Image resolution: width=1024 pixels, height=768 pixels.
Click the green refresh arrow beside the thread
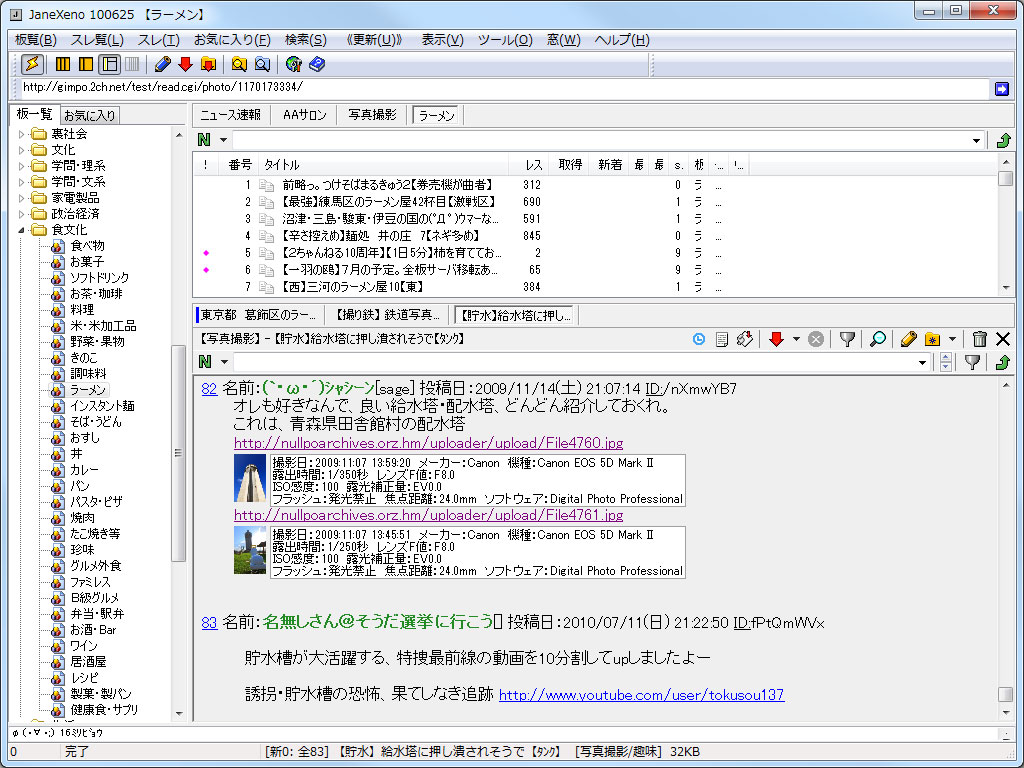pos(1003,362)
